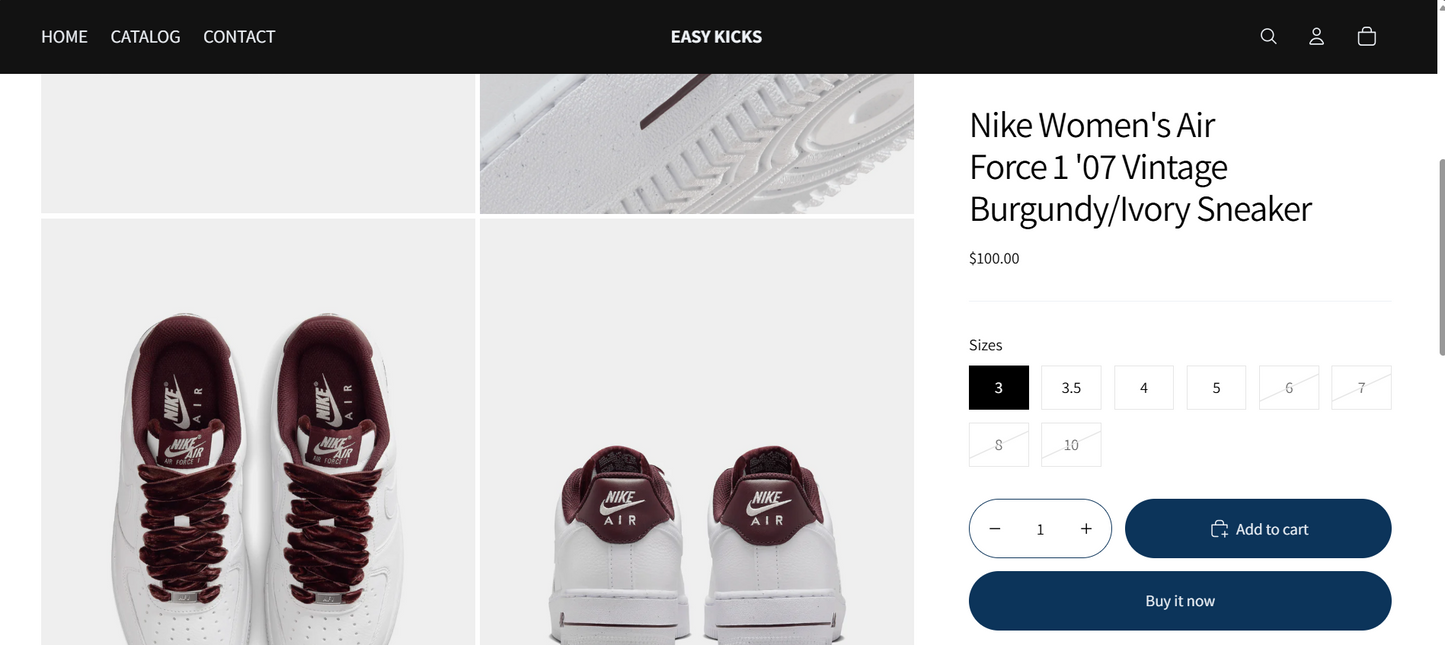
Task: Click the EASY KICKS store logo
Action: pyautogui.click(x=716, y=37)
